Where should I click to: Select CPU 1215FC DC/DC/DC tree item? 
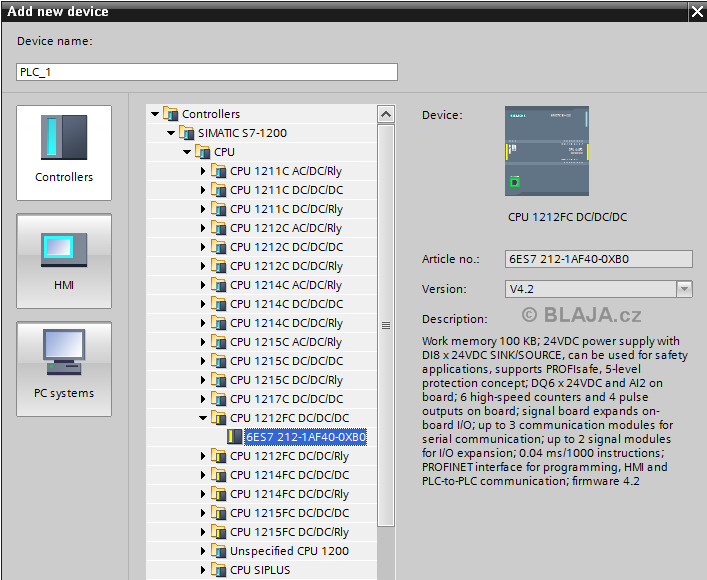(289, 513)
